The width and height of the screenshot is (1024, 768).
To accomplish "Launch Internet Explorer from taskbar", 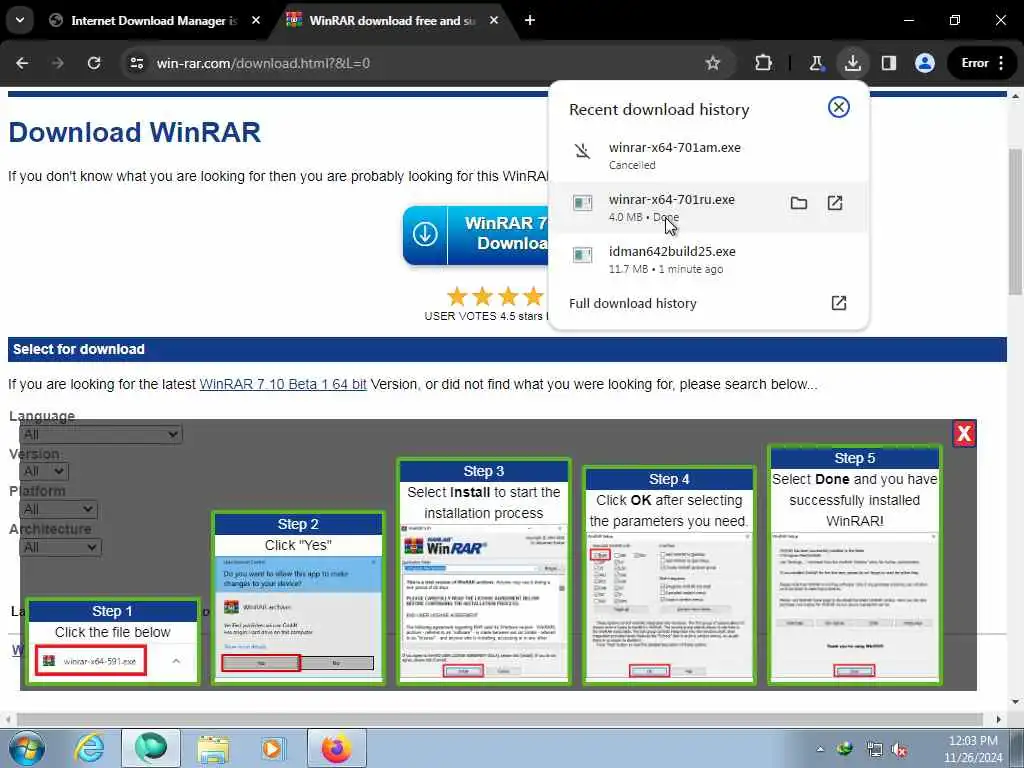I will [89, 748].
